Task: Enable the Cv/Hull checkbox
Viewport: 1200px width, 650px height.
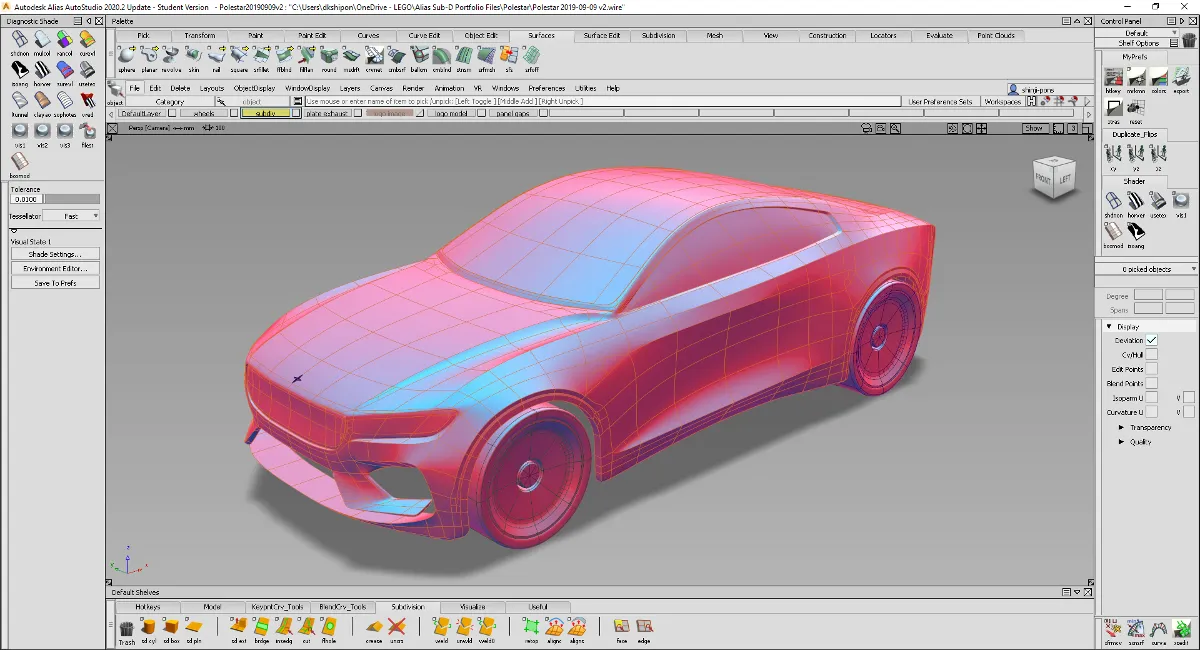Action: click(x=1152, y=355)
